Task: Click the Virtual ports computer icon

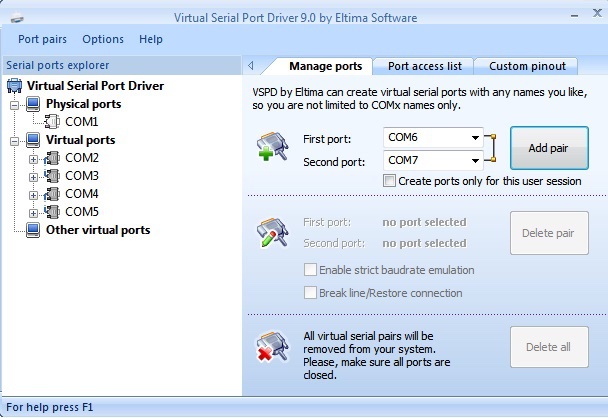Action: tap(33, 140)
